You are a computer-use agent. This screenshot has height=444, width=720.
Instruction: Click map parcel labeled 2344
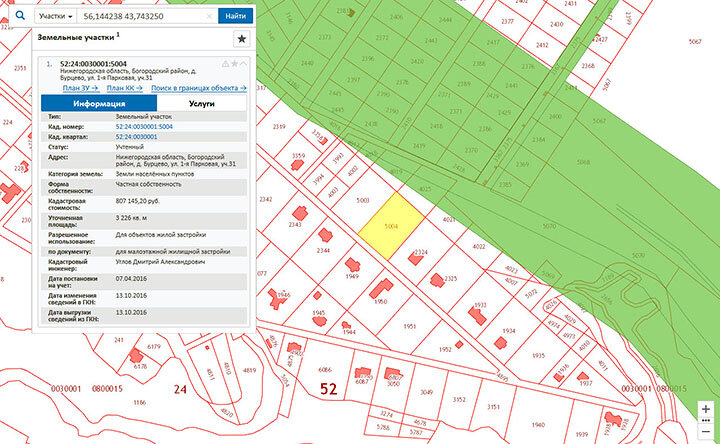tap(323, 251)
